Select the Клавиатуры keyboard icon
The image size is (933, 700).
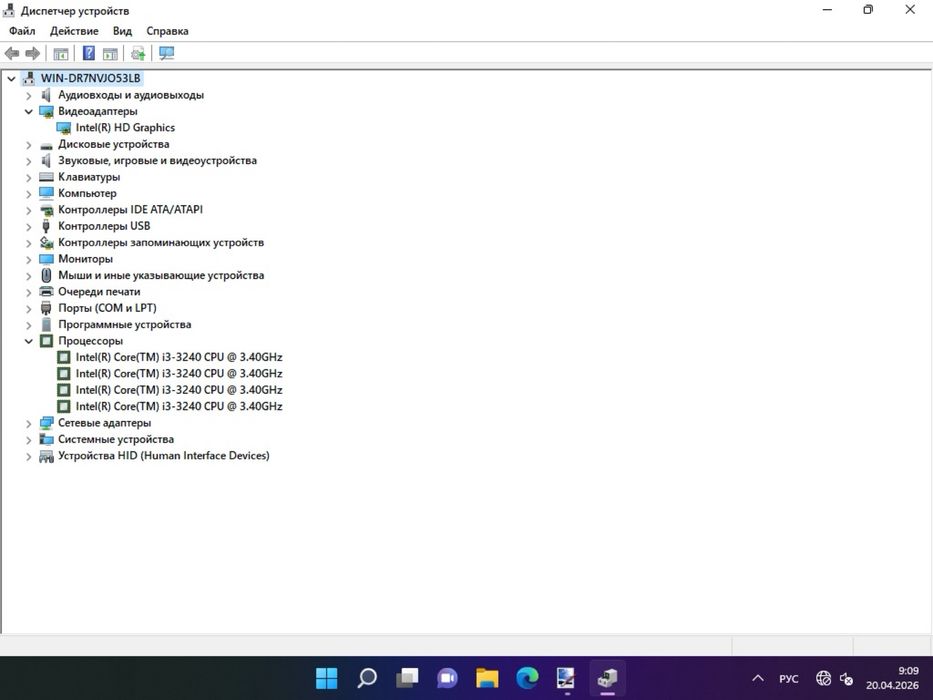click(46, 177)
